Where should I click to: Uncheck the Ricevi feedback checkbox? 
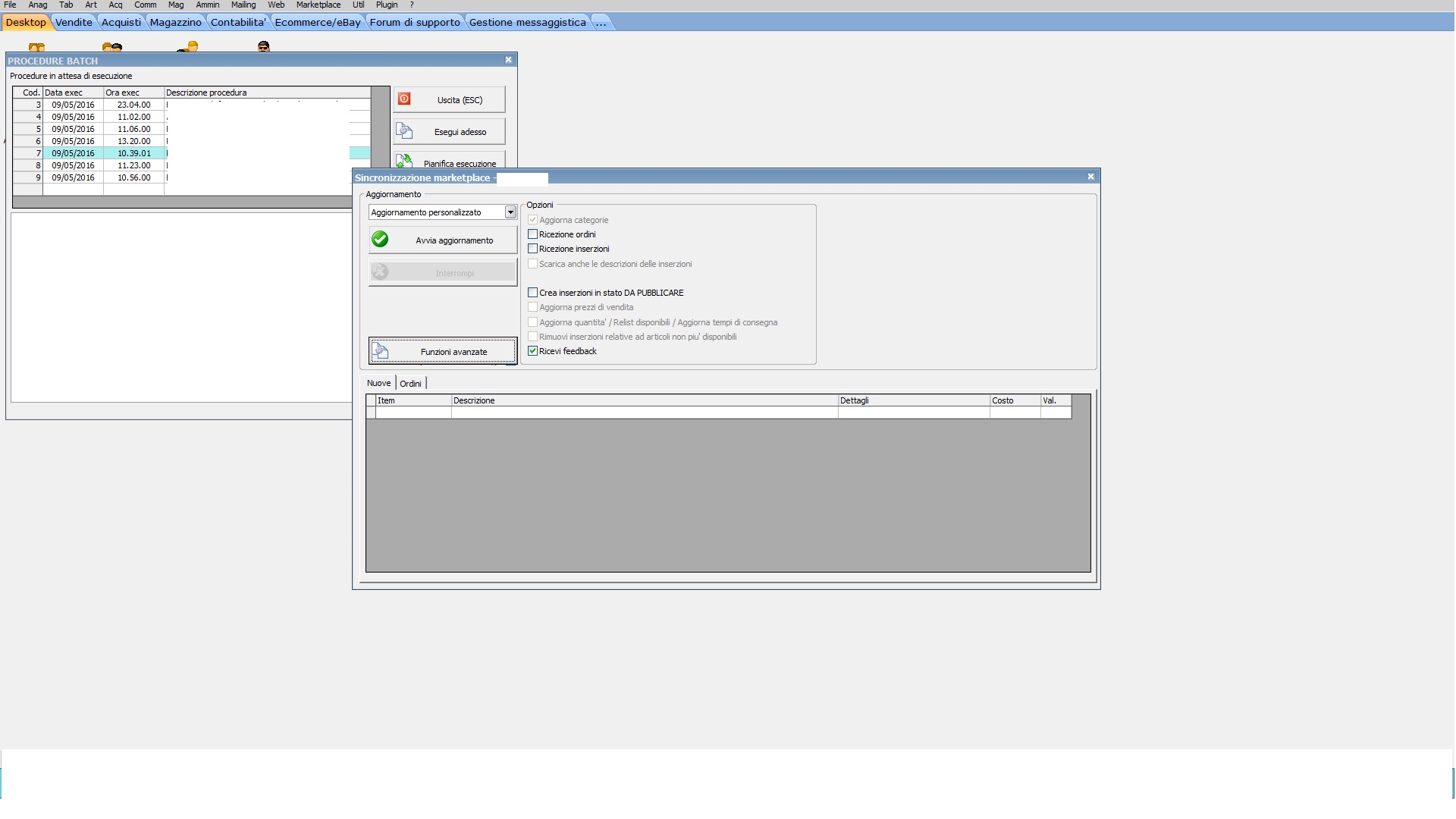point(532,351)
